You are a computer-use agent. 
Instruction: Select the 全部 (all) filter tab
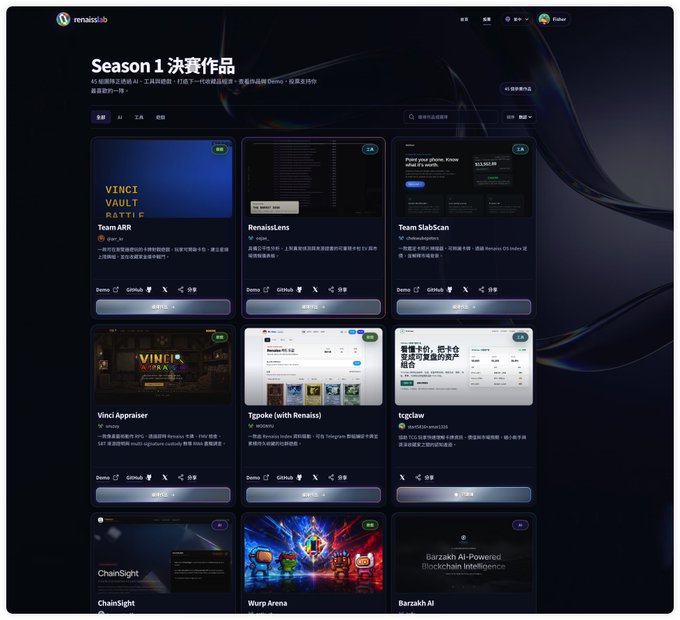click(101, 117)
